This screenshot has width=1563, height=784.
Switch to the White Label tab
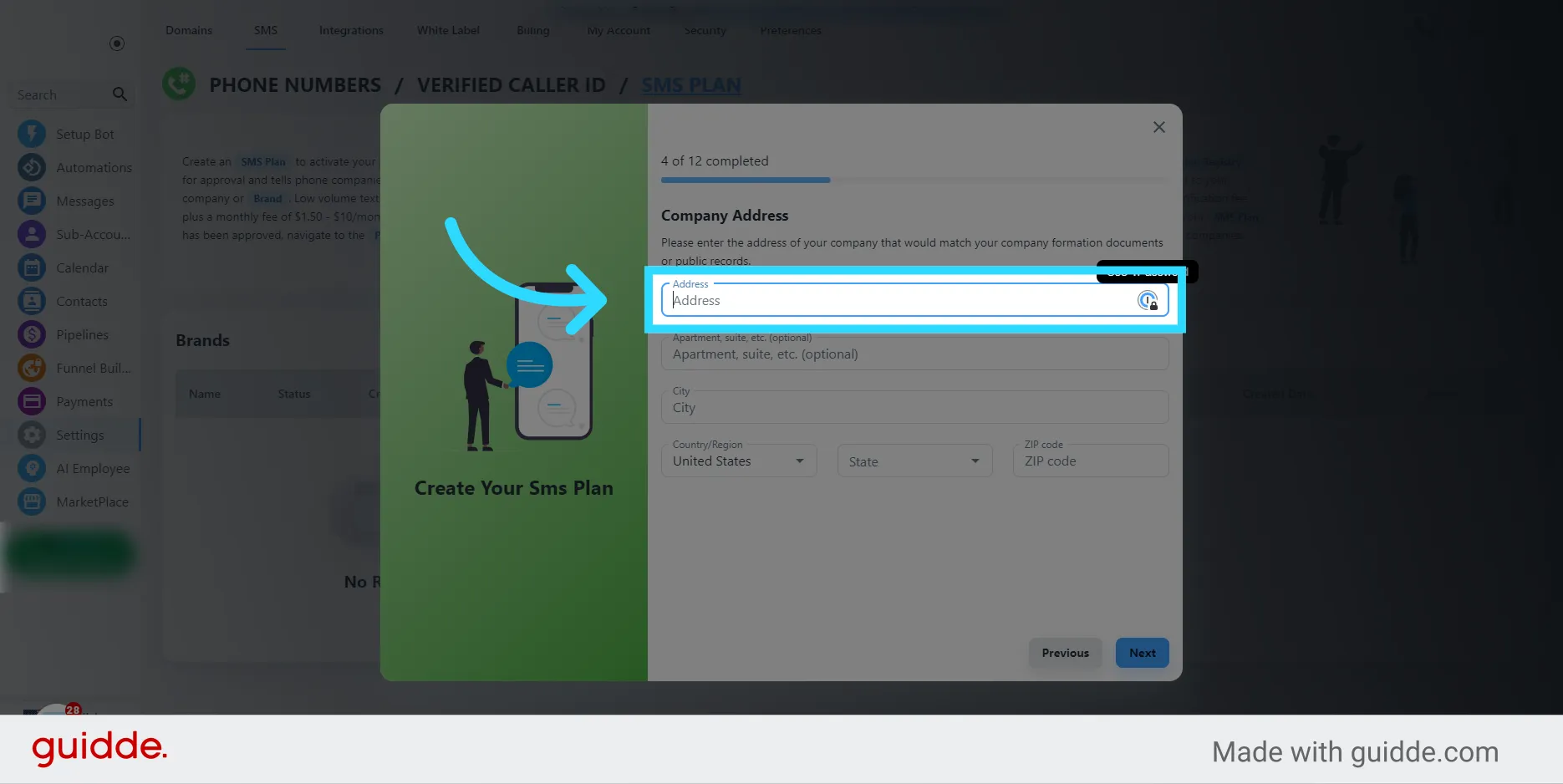point(448,31)
